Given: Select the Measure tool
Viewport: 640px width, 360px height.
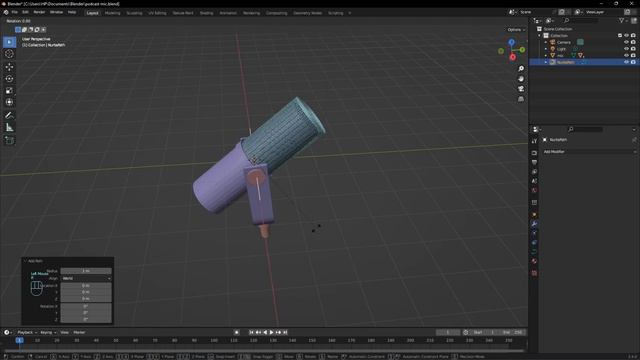Looking at the screenshot, I should [x=9, y=127].
